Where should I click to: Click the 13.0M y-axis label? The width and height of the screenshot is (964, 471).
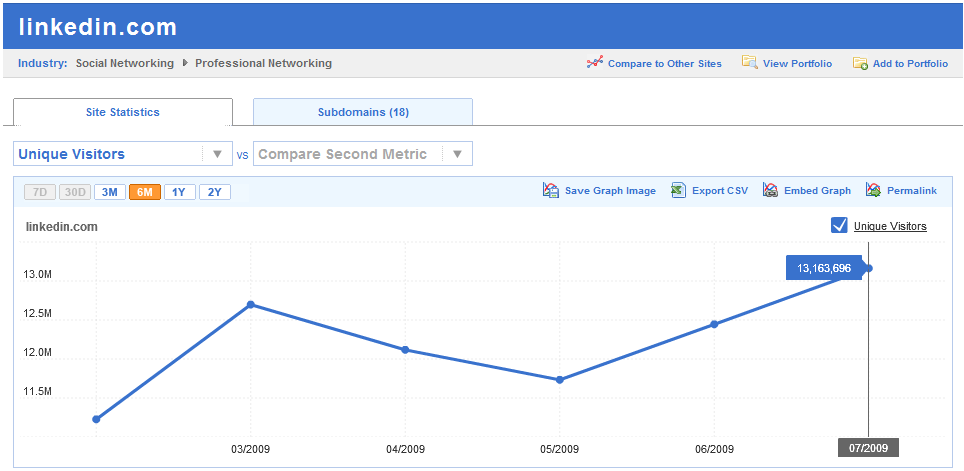(38, 274)
